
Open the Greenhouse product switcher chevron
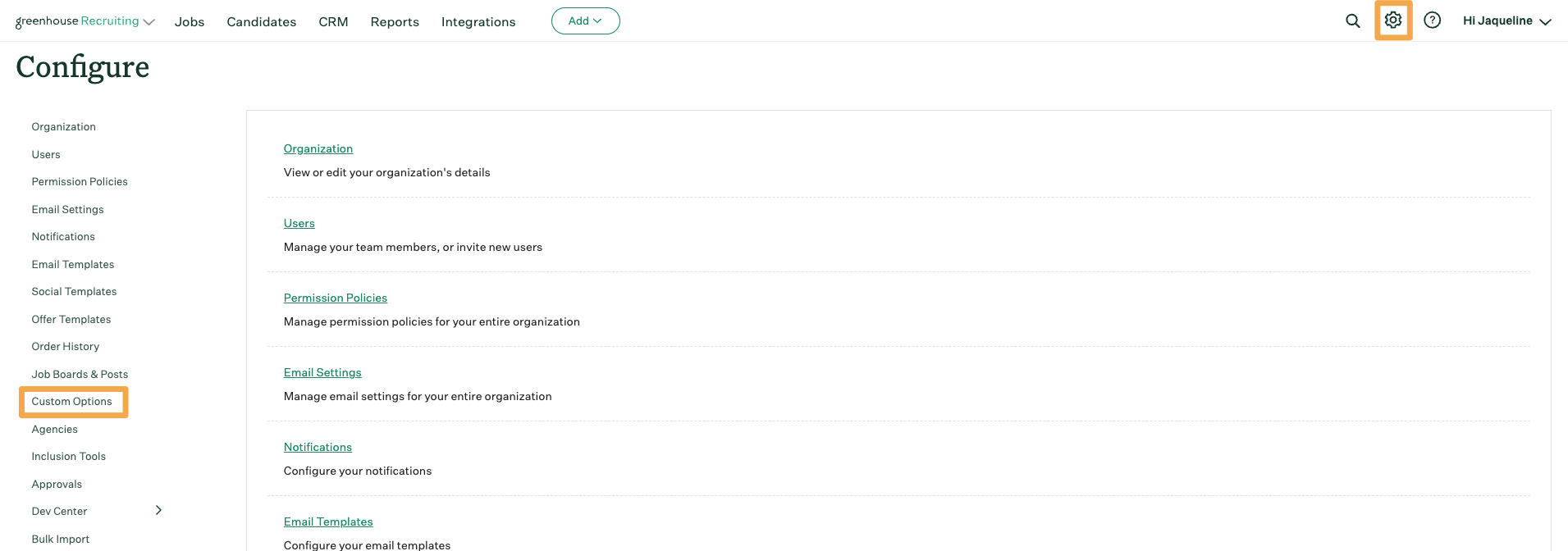[x=149, y=22]
